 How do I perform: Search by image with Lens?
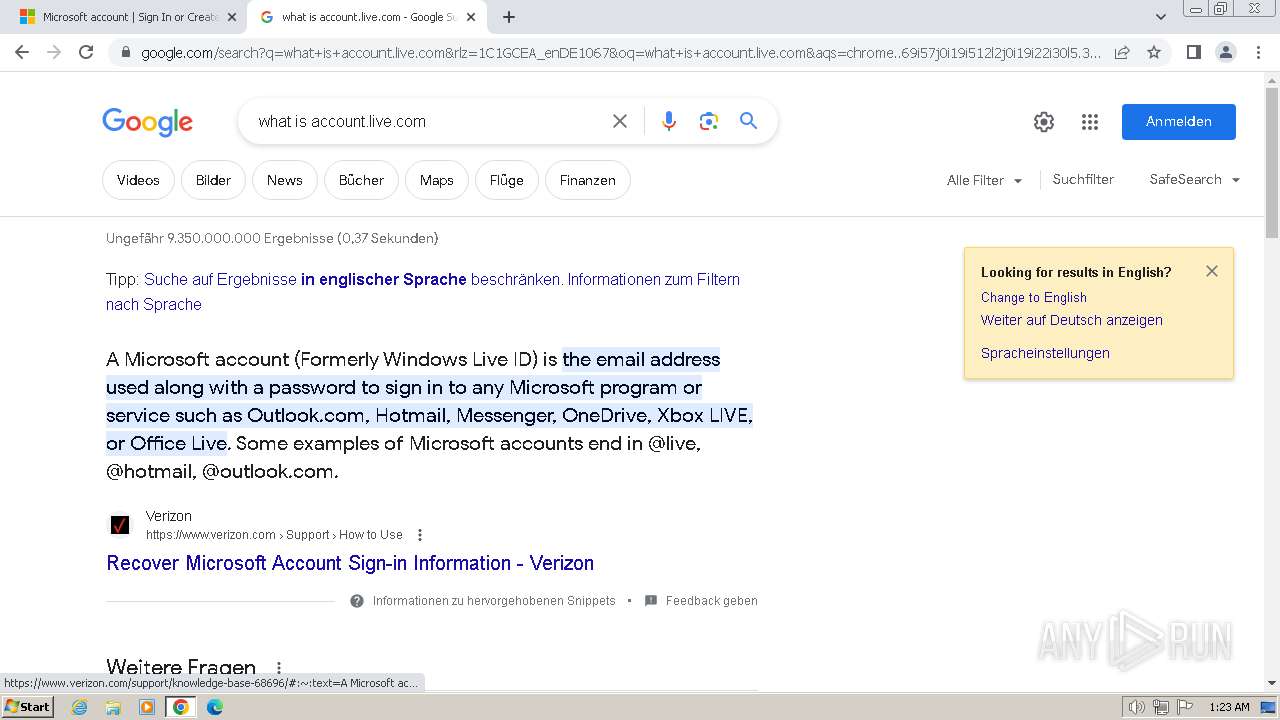[x=709, y=121]
